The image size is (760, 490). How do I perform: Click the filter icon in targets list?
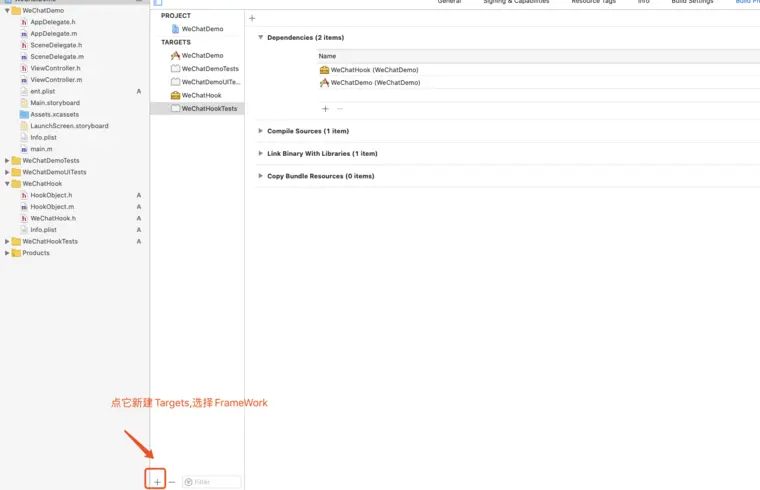point(189,482)
